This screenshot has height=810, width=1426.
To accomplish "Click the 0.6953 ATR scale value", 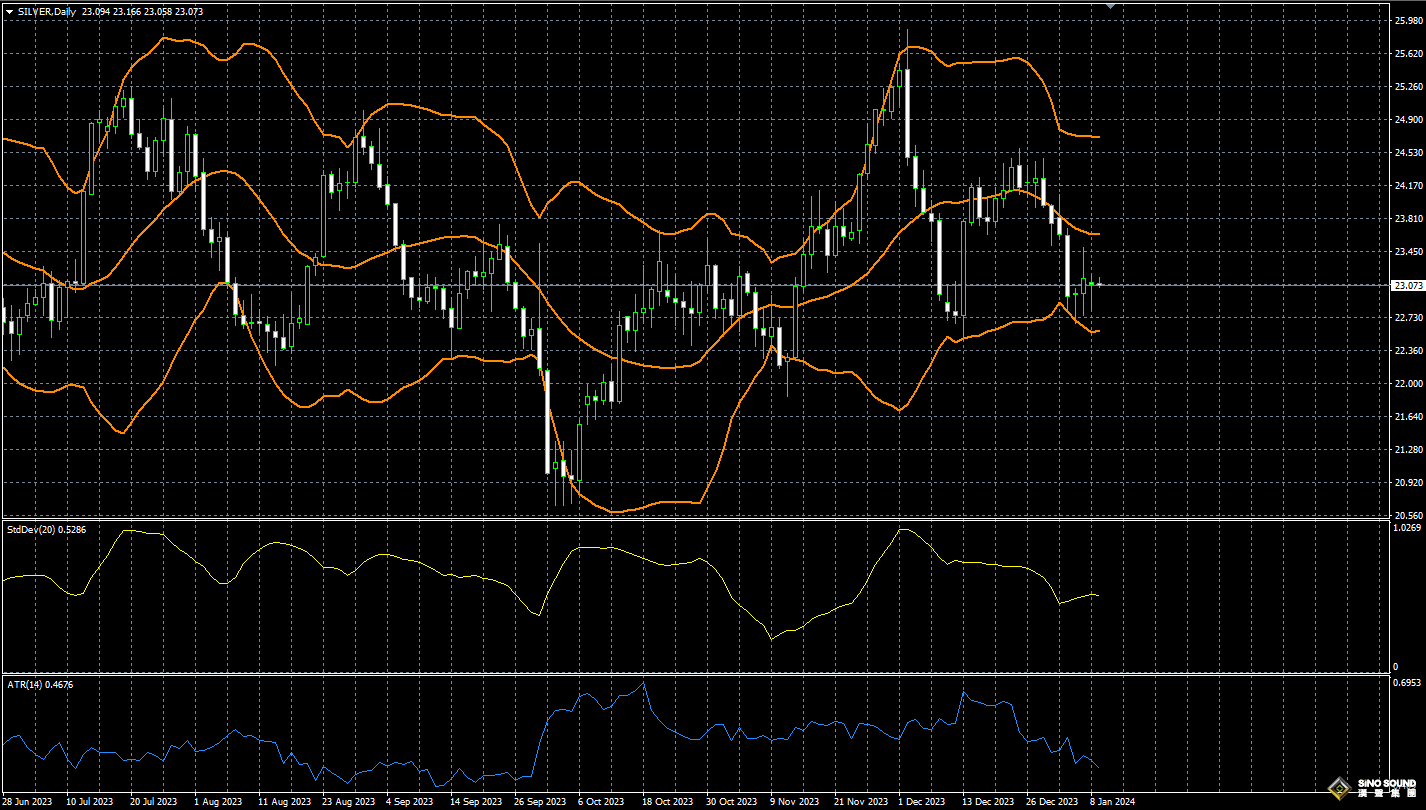I will click(1407, 684).
